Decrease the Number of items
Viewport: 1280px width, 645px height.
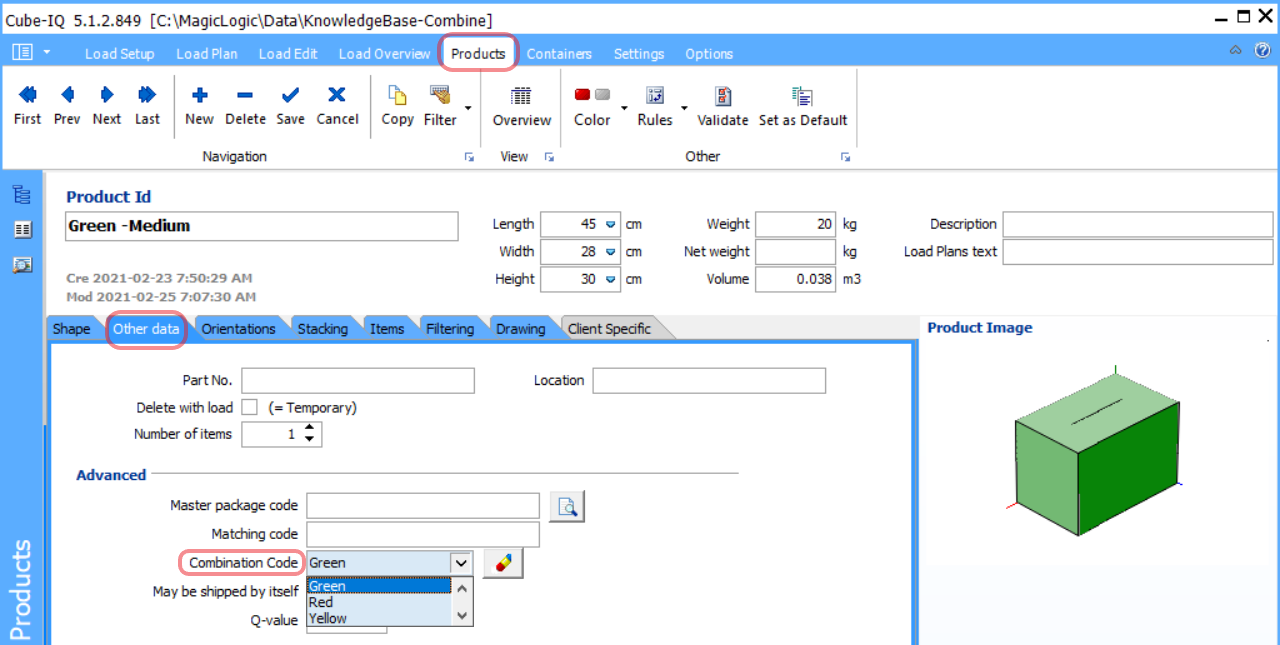(x=310, y=440)
